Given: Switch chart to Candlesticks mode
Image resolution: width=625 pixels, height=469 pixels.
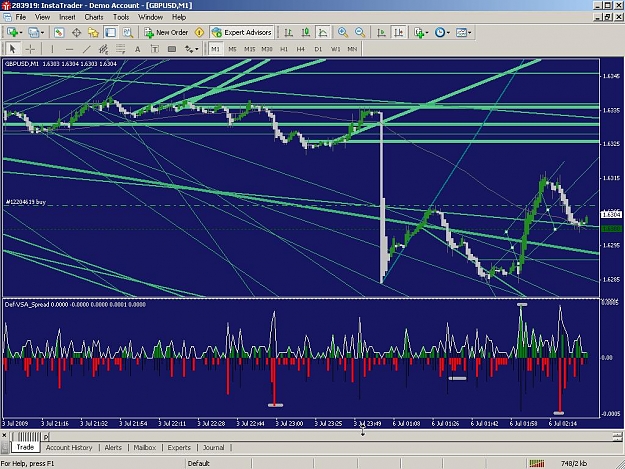Looking at the screenshot, I should (x=305, y=33).
